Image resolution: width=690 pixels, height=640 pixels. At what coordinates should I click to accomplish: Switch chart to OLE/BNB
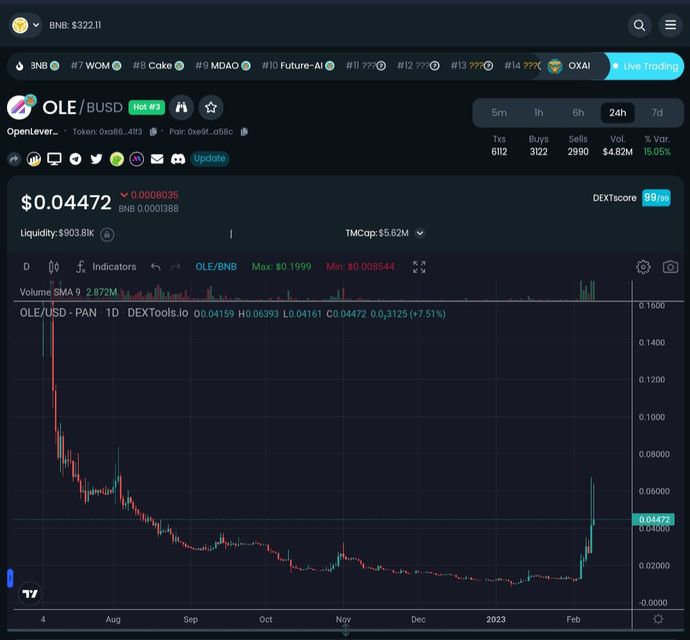pyautogui.click(x=216, y=267)
